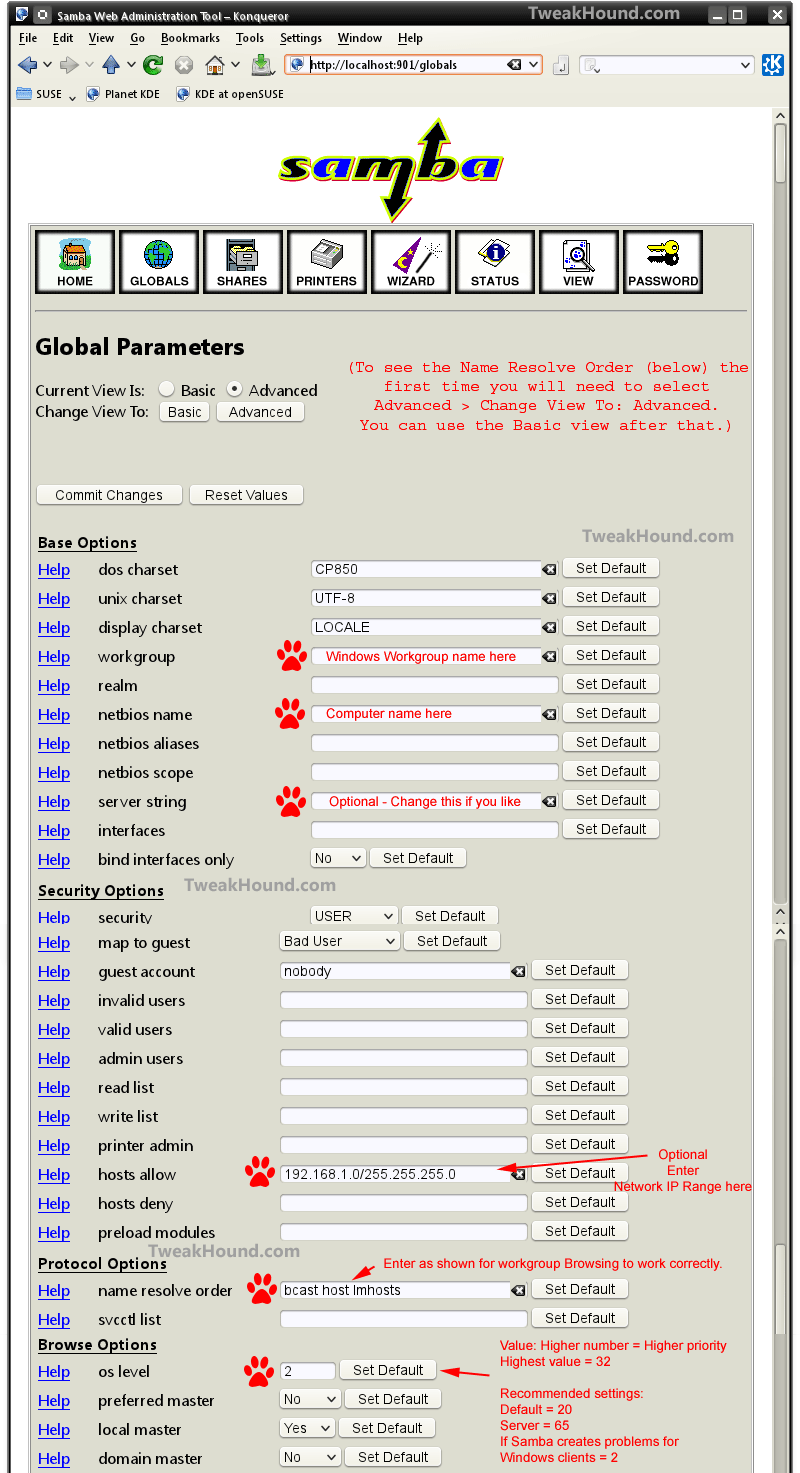Launch the Samba WIZARD icon

[x=411, y=262]
